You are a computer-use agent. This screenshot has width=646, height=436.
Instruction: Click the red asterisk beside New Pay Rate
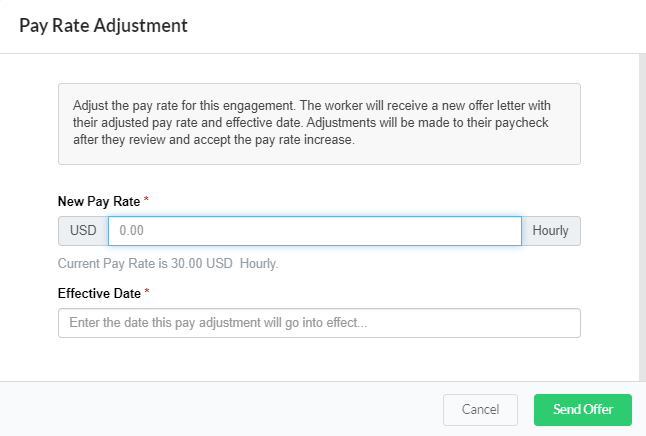[x=147, y=201]
